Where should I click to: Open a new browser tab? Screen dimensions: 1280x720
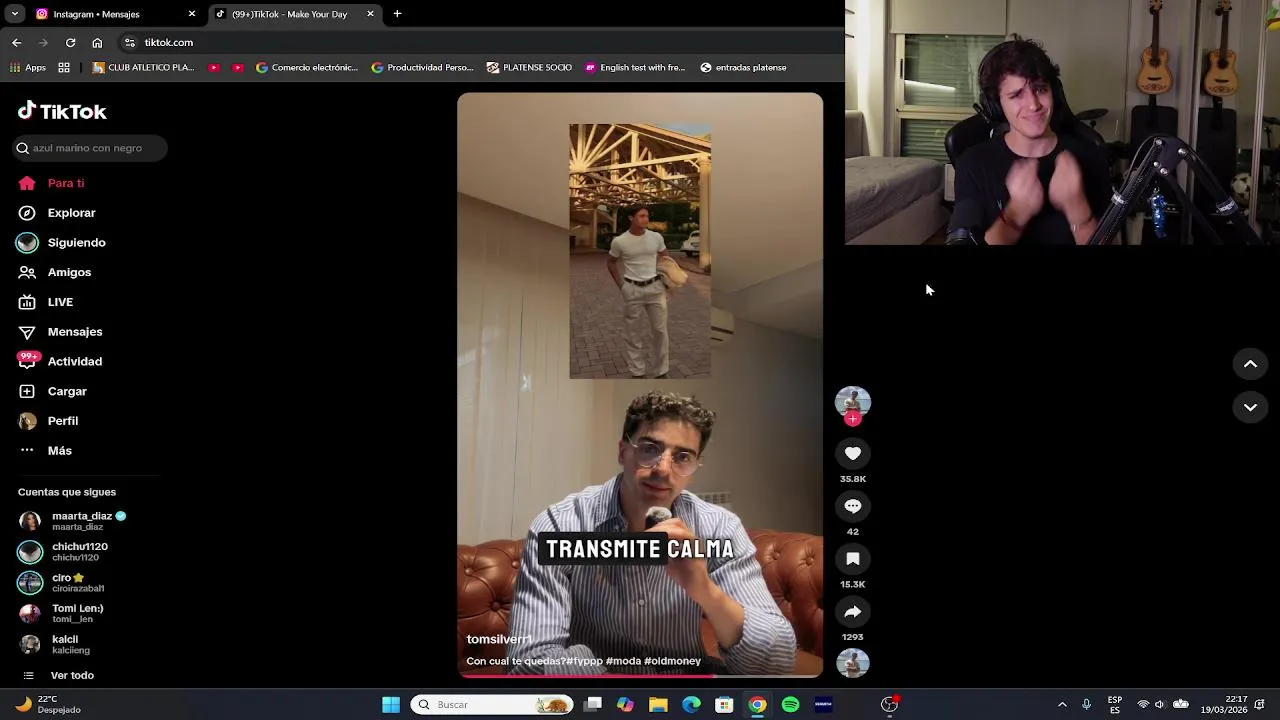pos(397,14)
